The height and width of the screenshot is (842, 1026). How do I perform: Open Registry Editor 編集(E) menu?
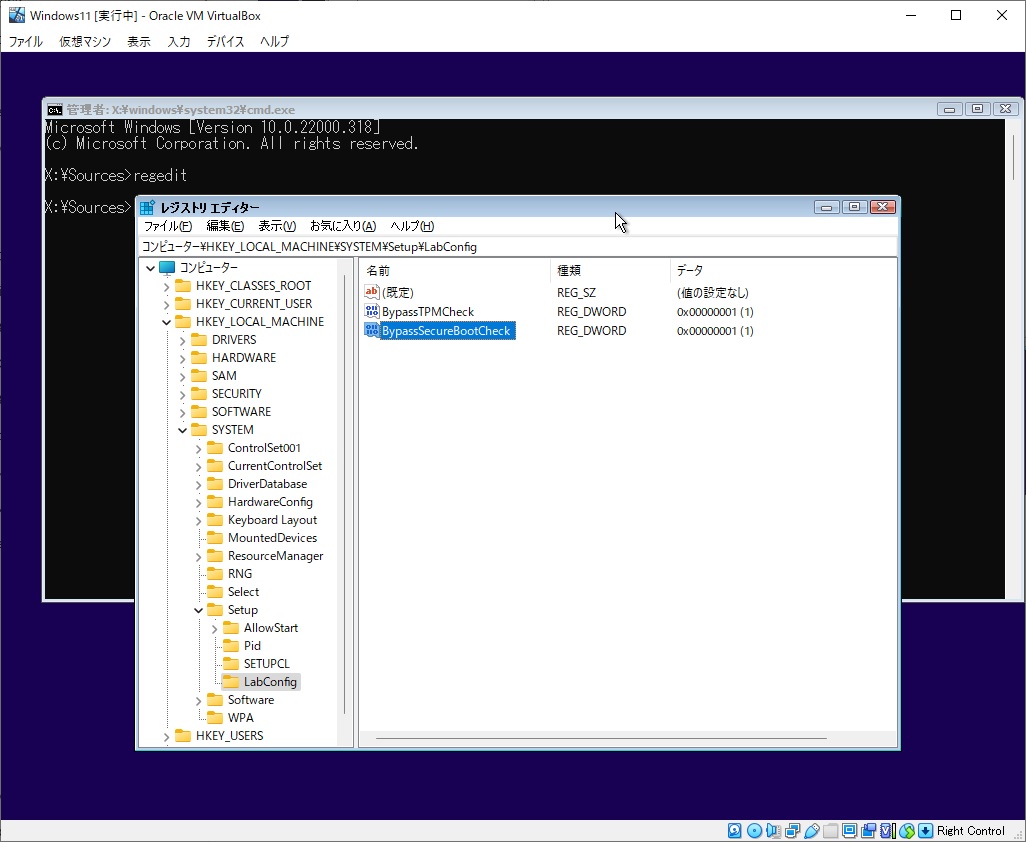[x=225, y=226]
